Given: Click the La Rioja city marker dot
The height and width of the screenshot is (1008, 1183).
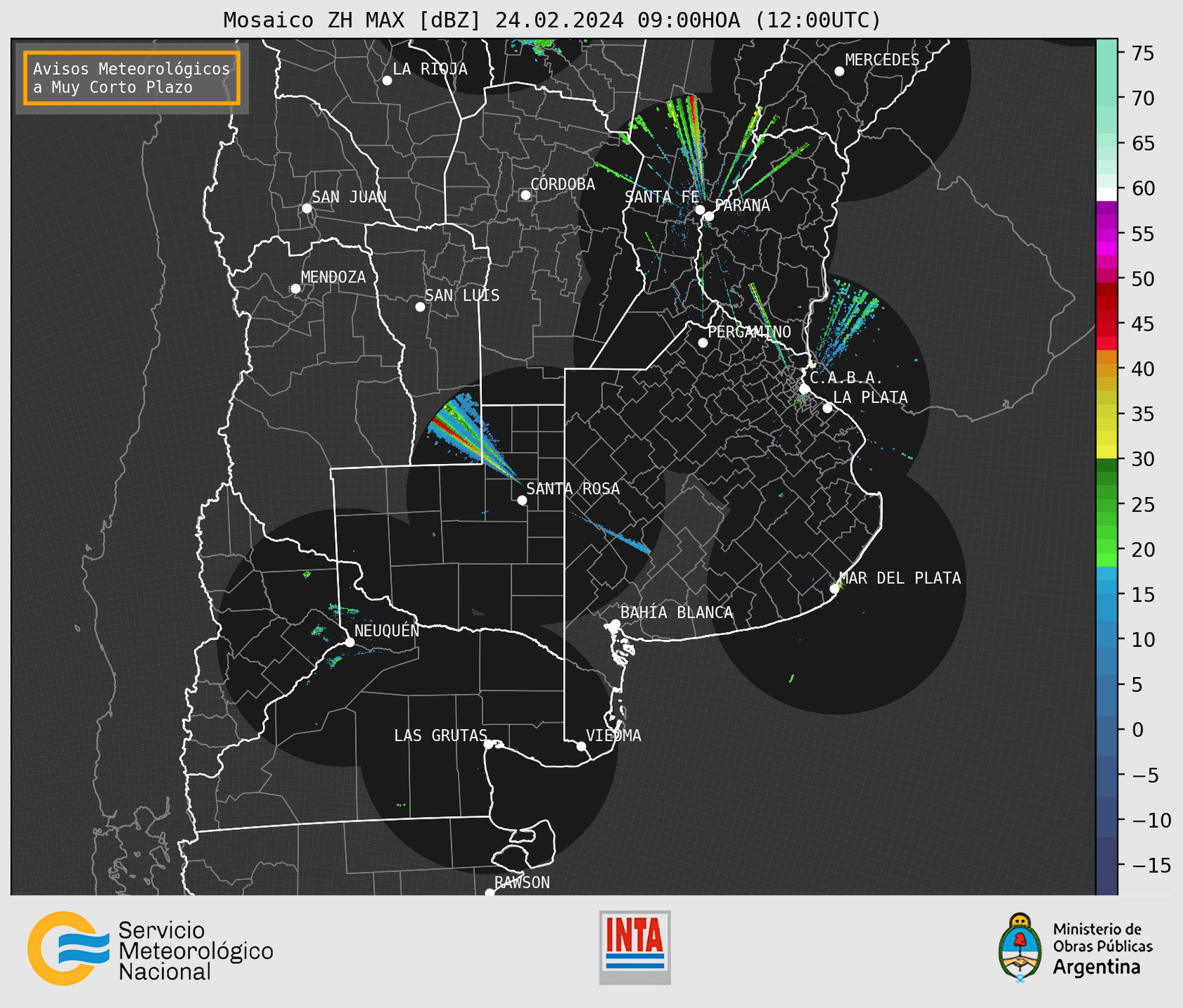Looking at the screenshot, I should 387,81.
